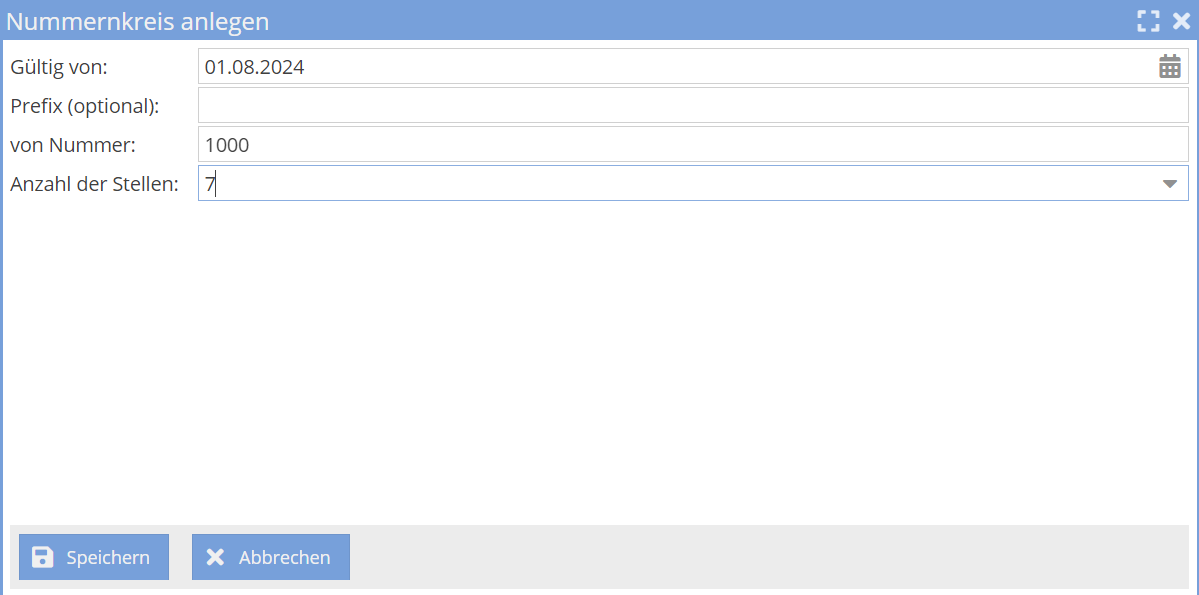The height and width of the screenshot is (595, 1199).
Task: Click the floppy disk save icon
Action: point(43,557)
